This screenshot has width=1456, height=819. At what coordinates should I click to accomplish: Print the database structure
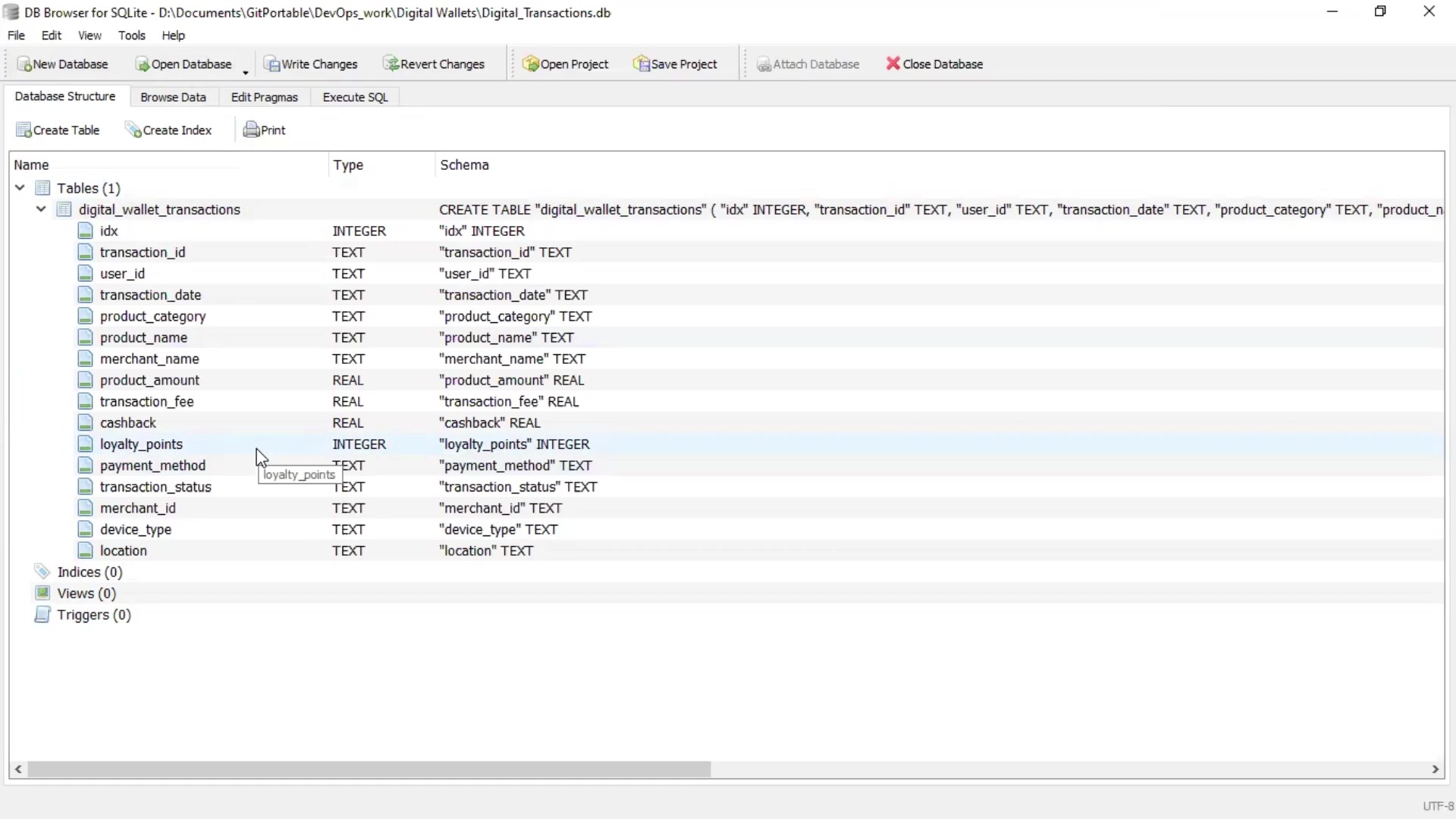pos(264,130)
